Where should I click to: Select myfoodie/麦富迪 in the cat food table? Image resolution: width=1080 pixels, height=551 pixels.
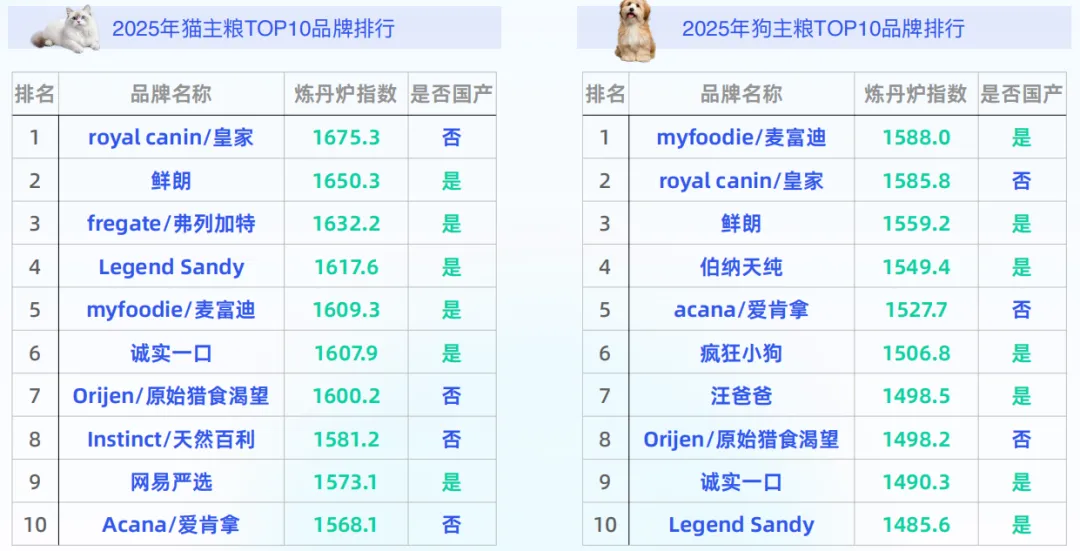click(171, 310)
